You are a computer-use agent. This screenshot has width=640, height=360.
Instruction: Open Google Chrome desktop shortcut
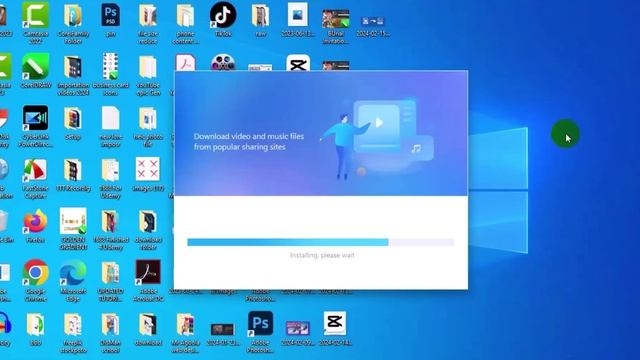[36, 273]
